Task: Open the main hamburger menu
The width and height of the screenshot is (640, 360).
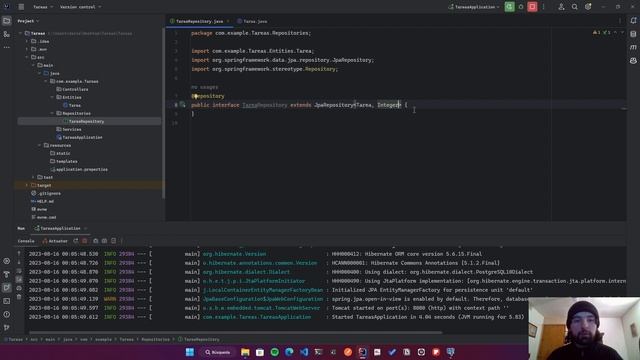Action: (x=21, y=7)
